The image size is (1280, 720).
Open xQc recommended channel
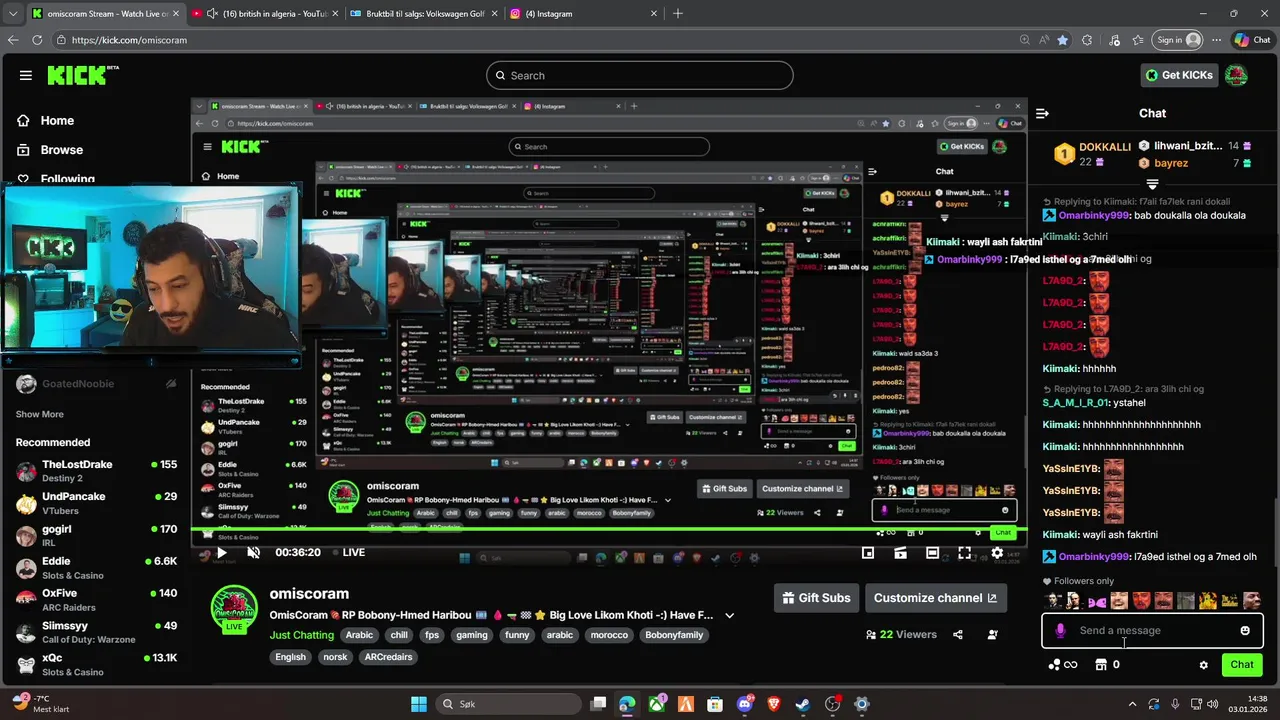tap(96, 663)
